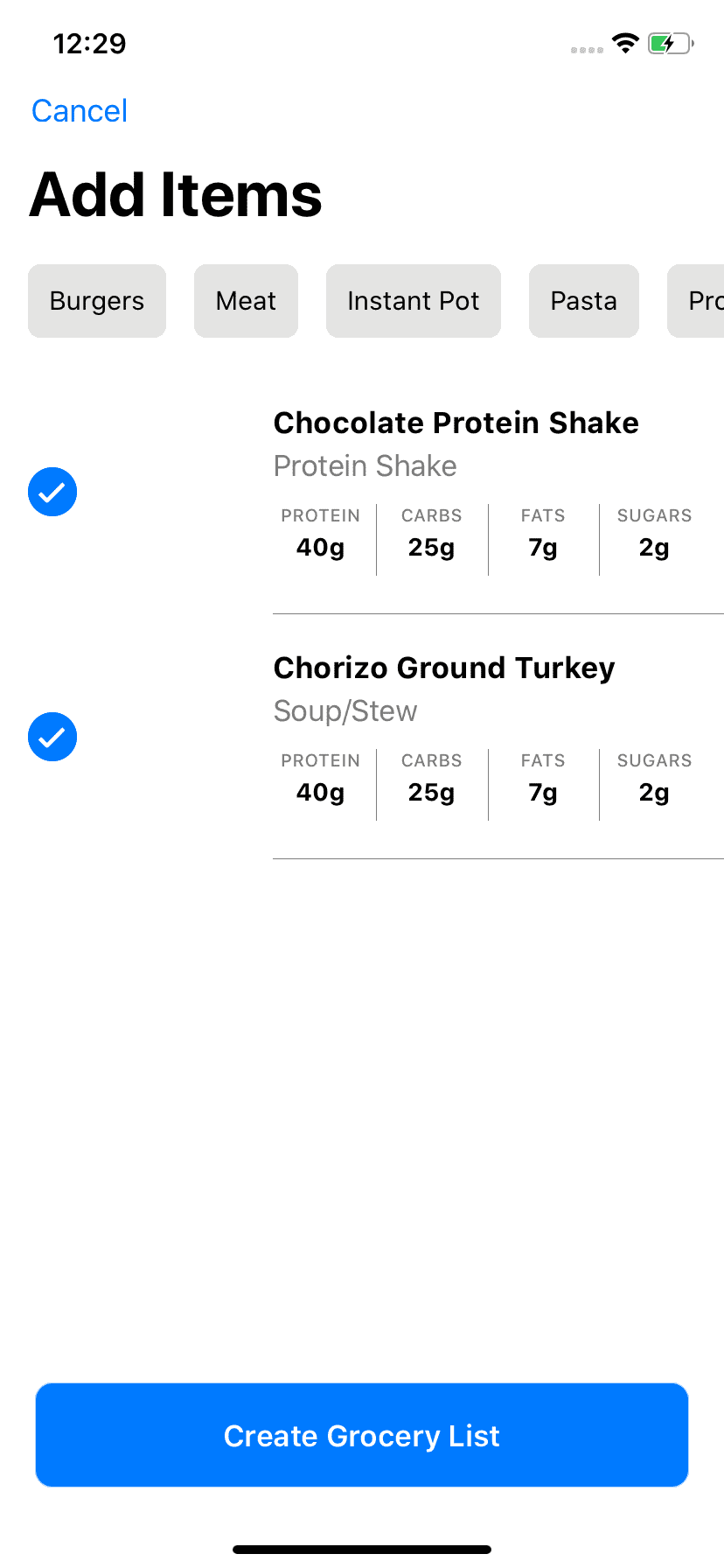The width and height of the screenshot is (724, 1568).
Task: Select the Burgers category filter
Action: (x=97, y=301)
